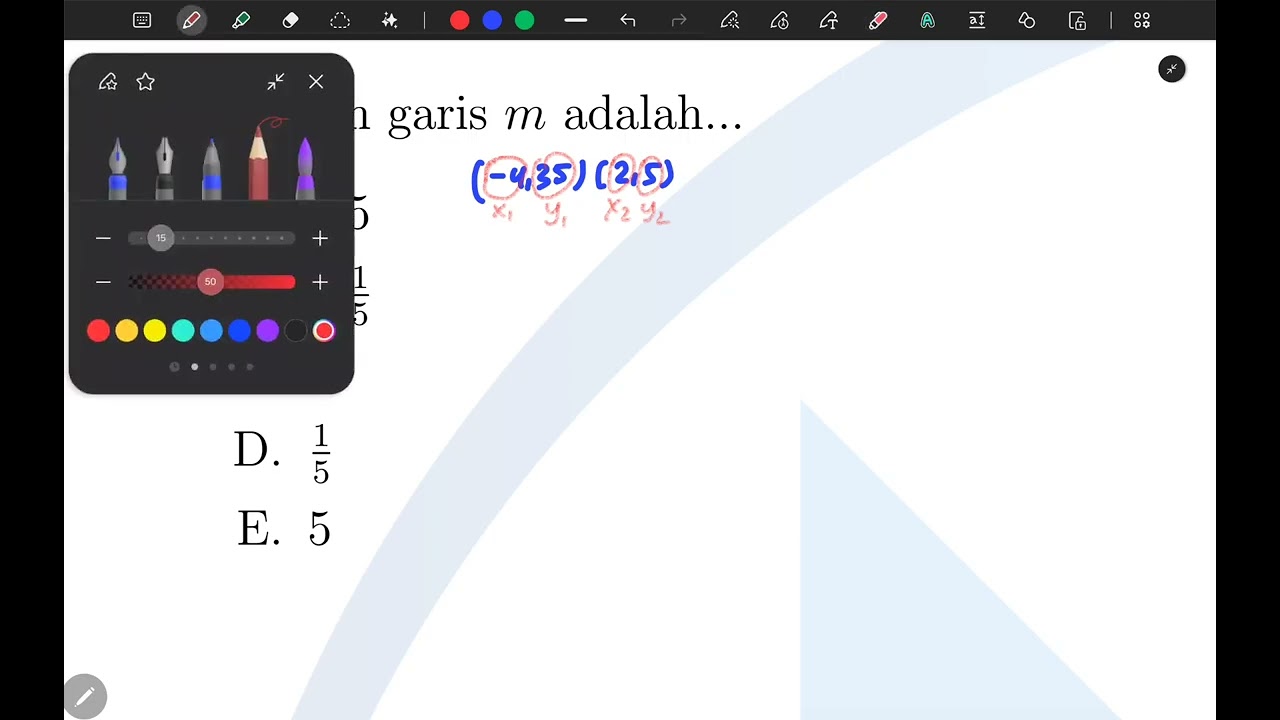Click answer option E 5
This screenshot has height=720, width=1280.
284,529
